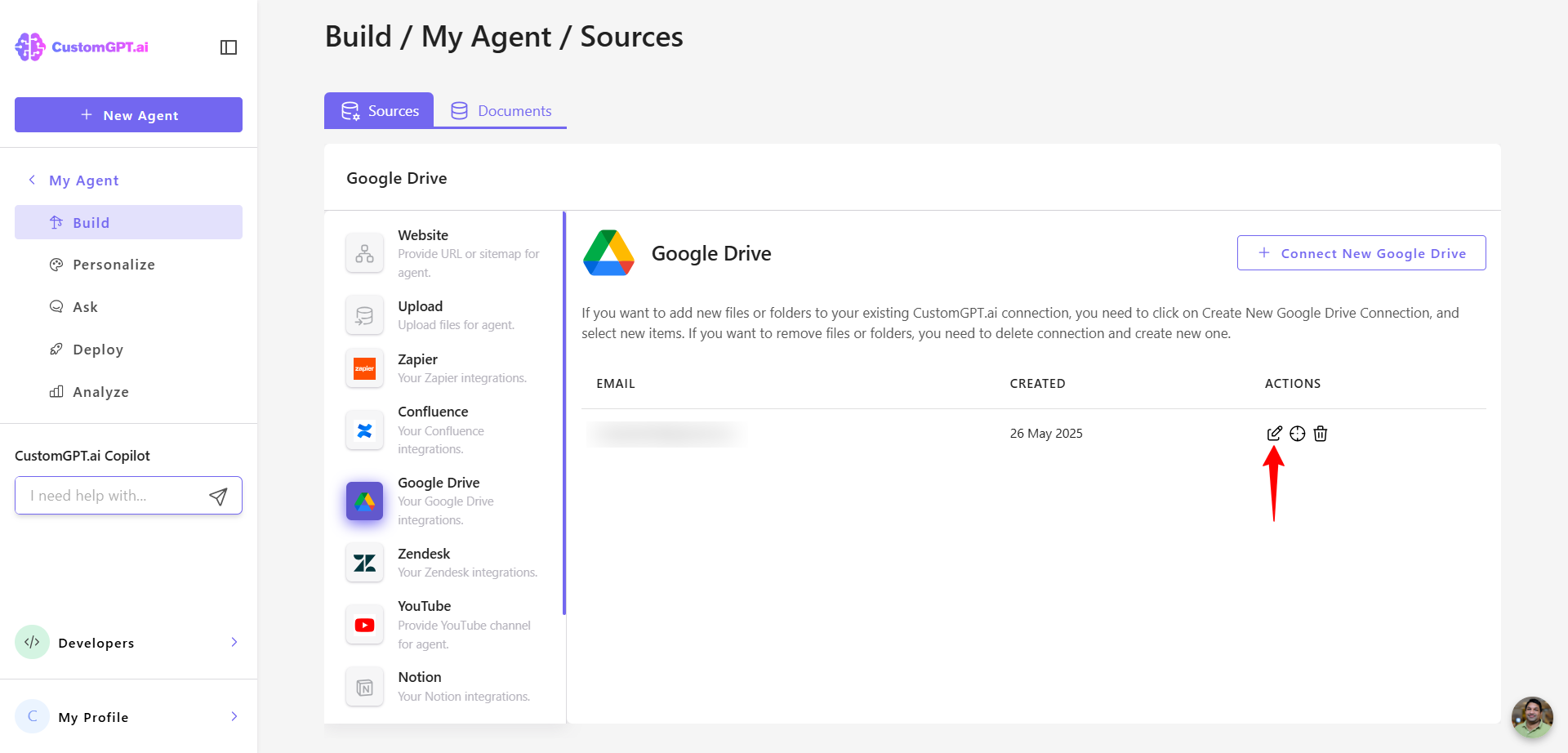Click the sync icon in Actions column
Screen dimensions: 1568x753
[x=1298, y=434]
